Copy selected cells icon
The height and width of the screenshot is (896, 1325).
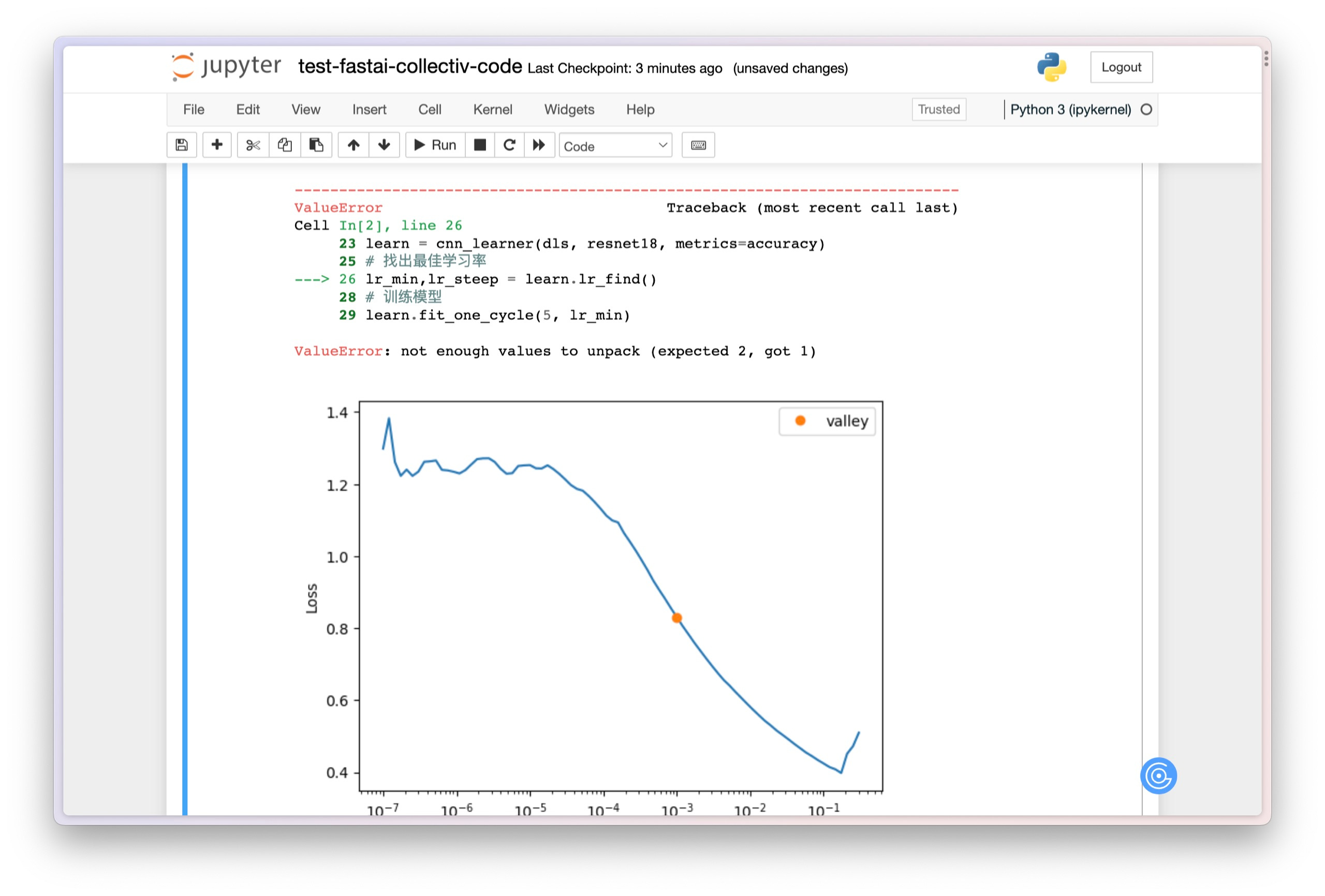pyautogui.click(x=285, y=145)
